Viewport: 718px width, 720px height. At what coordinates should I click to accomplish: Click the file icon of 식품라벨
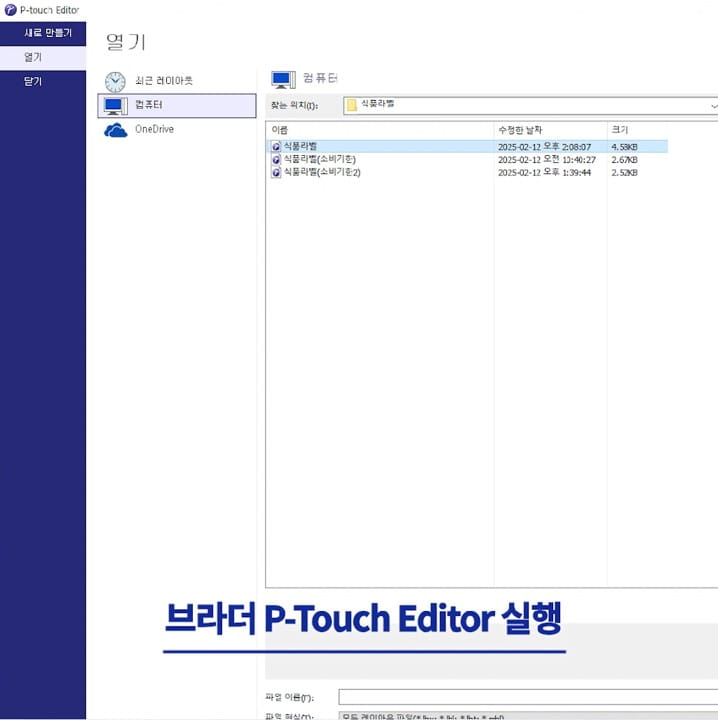pyautogui.click(x=277, y=146)
